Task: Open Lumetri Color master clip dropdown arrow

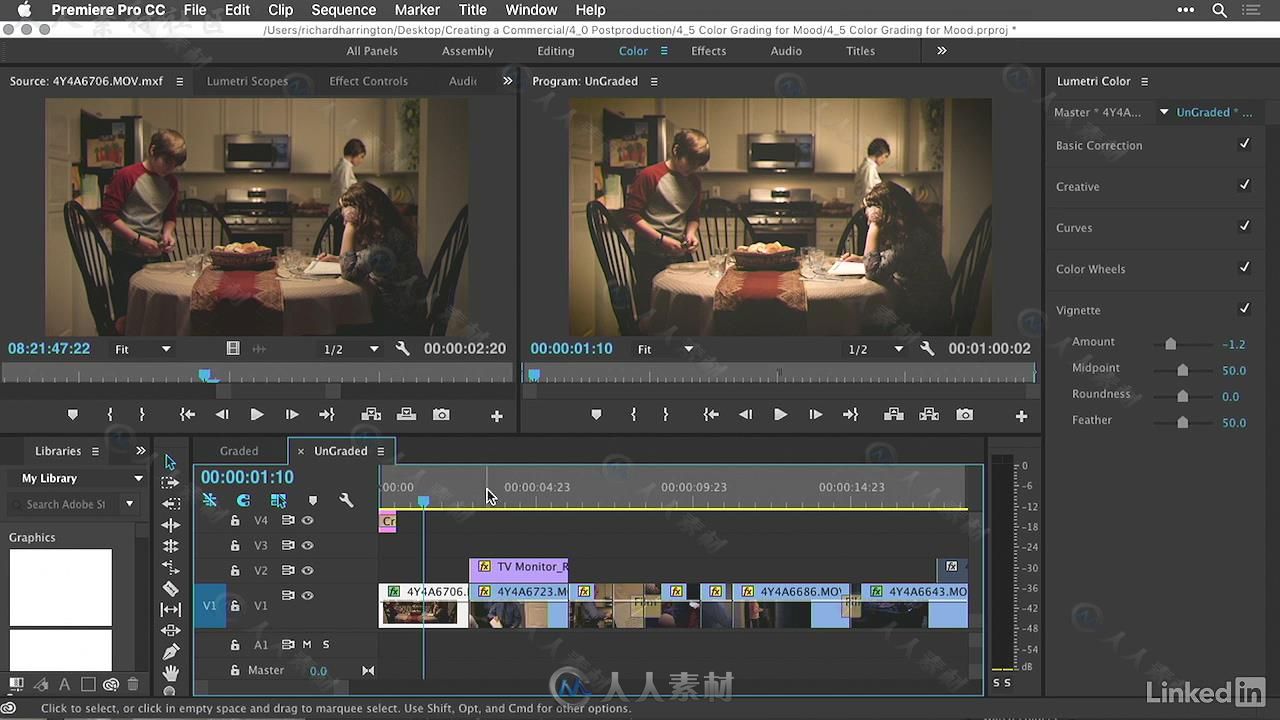Action: click(1164, 112)
